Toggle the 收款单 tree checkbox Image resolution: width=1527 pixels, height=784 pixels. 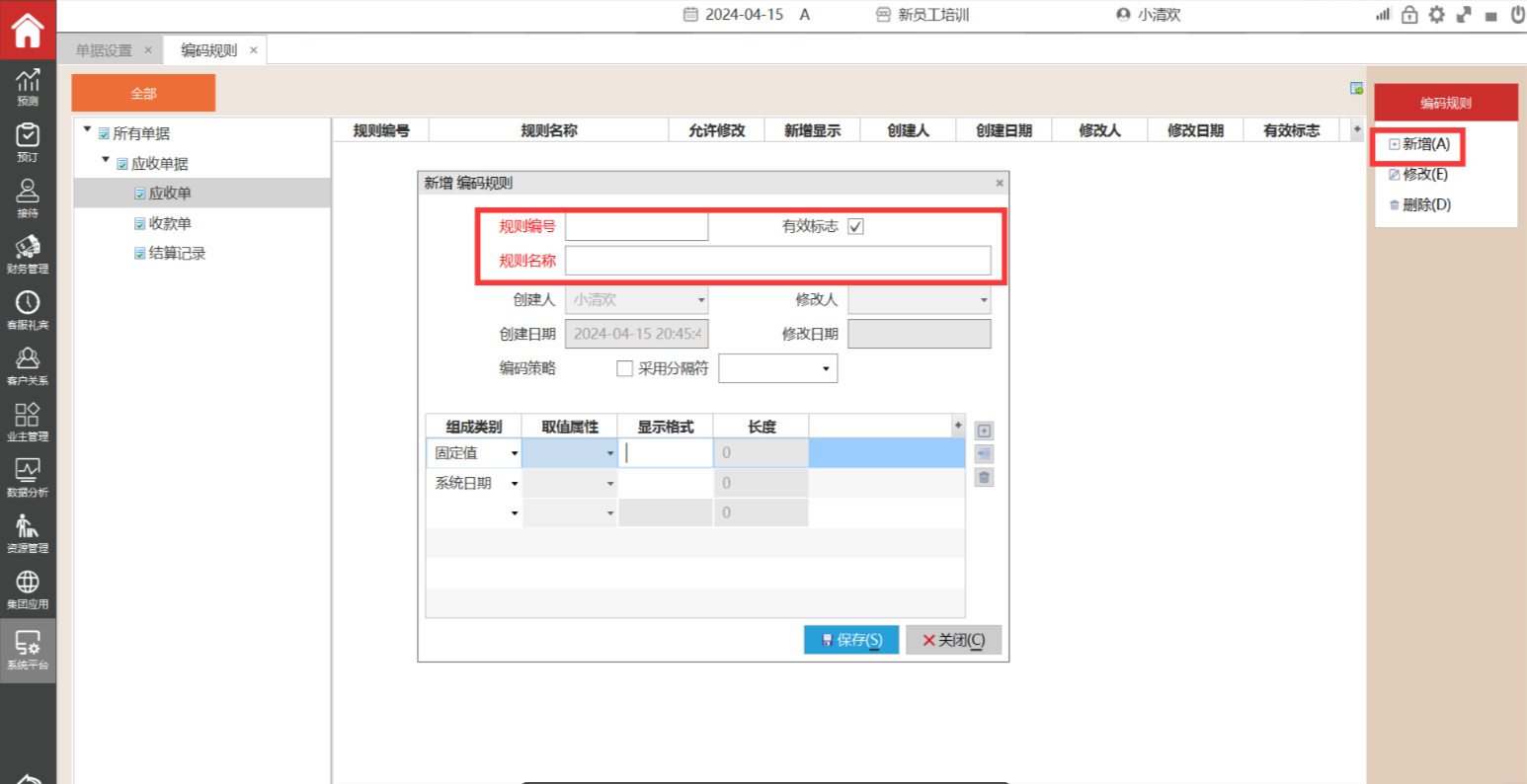[x=140, y=224]
